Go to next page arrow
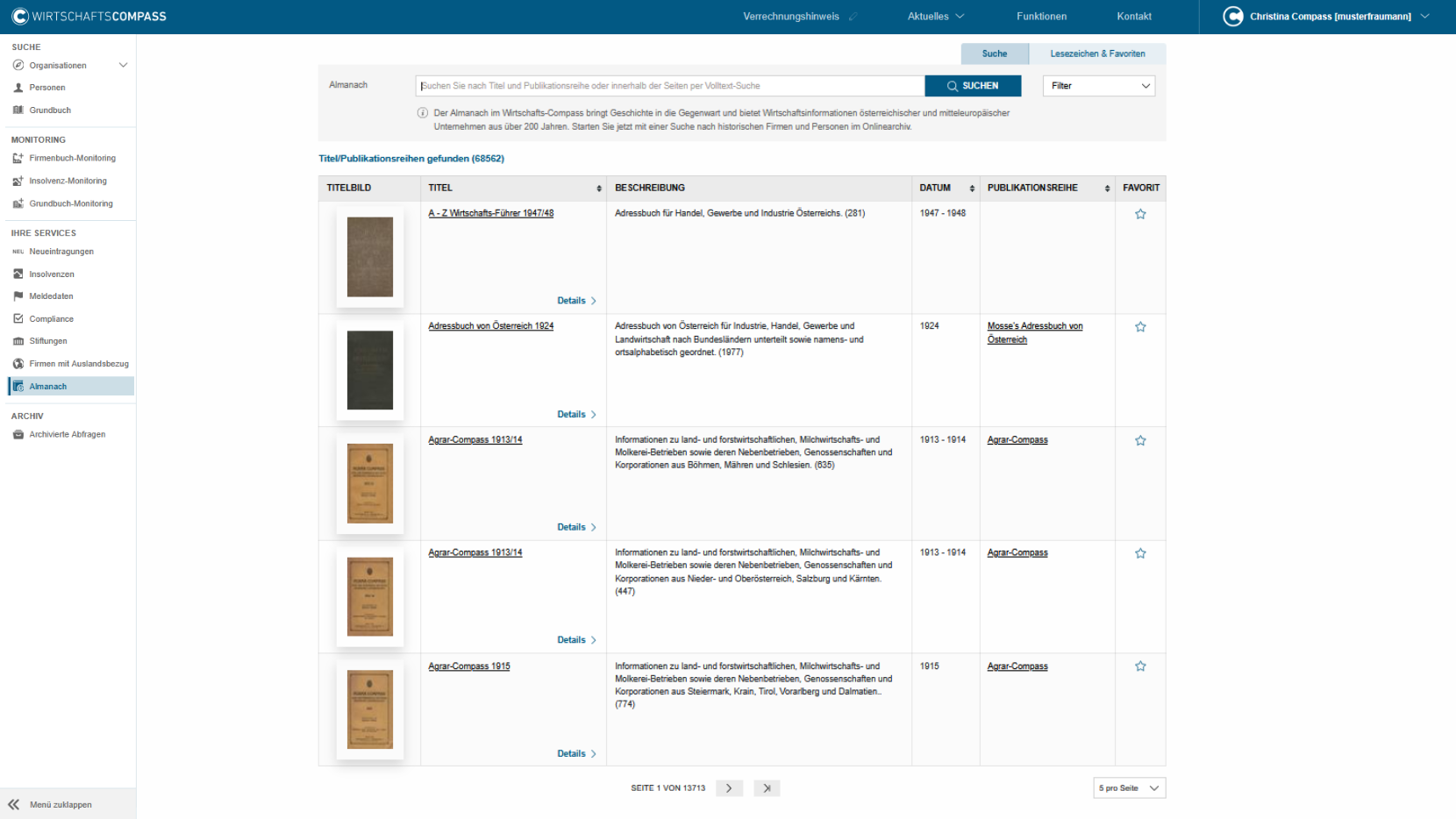The height and width of the screenshot is (819, 1456). pyautogui.click(x=729, y=788)
